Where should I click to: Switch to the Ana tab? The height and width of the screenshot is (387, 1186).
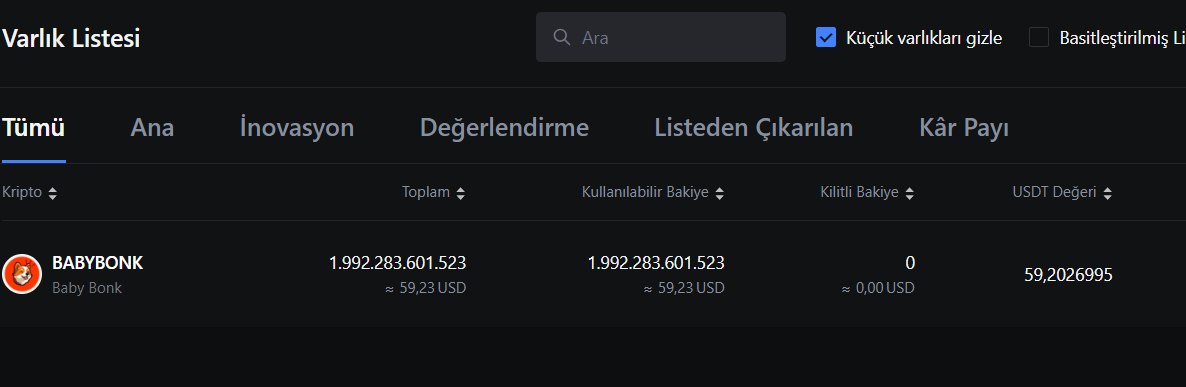[x=152, y=128]
